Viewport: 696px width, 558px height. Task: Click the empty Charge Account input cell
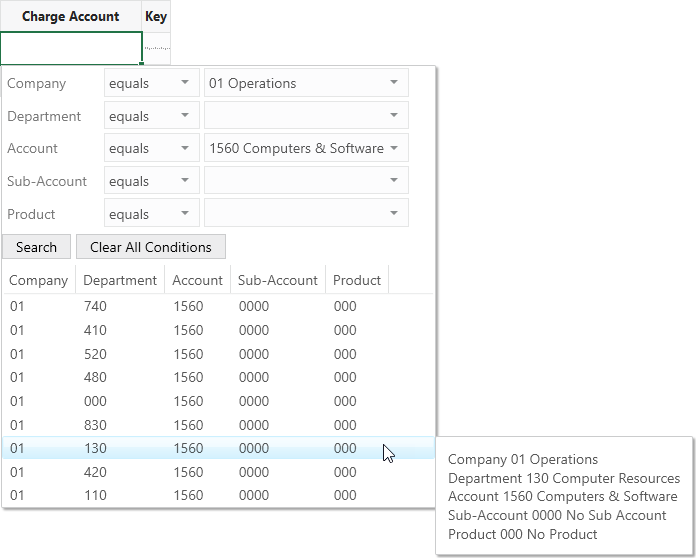point(71,48)
